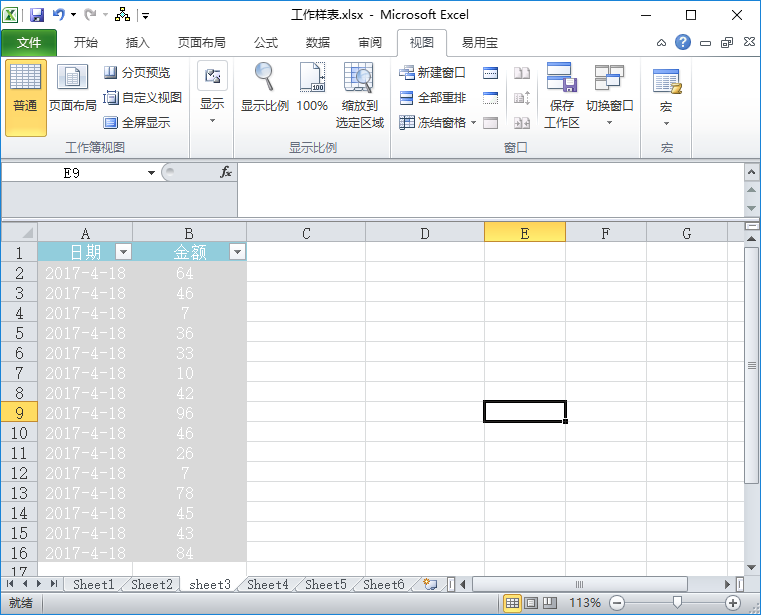Viewport: 761px width, 615px height.
Task: Open the 文件 menu tab
Action: [x=29, y=43]
